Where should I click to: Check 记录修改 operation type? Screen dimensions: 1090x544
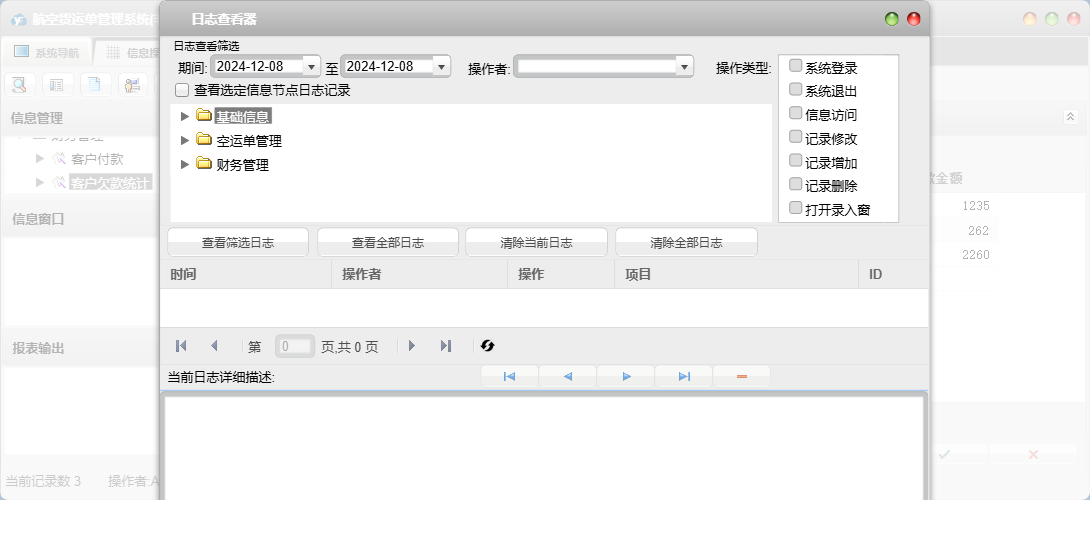(796, 137)
